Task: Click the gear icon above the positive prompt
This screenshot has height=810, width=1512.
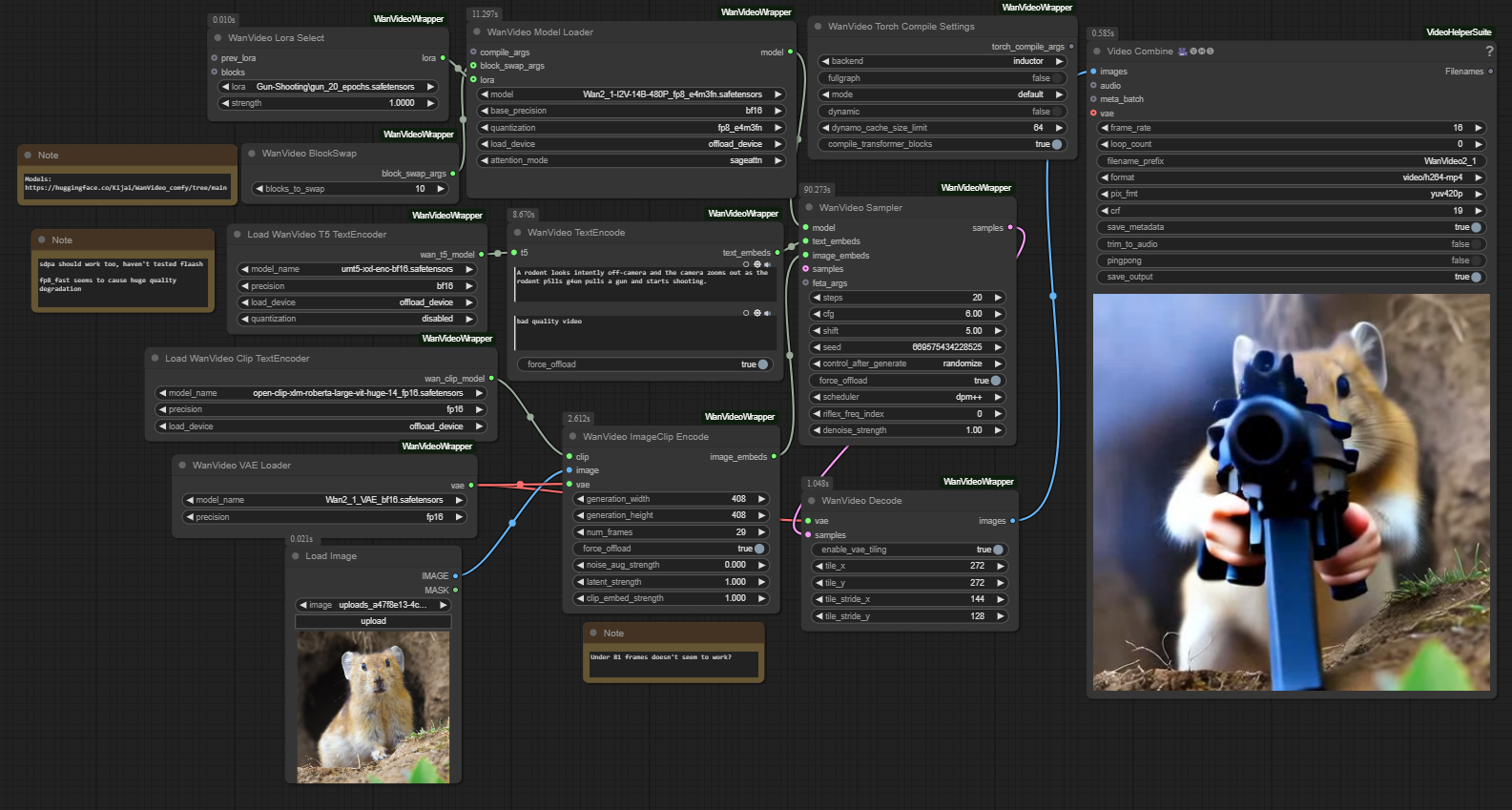Action: click(757, 264)
